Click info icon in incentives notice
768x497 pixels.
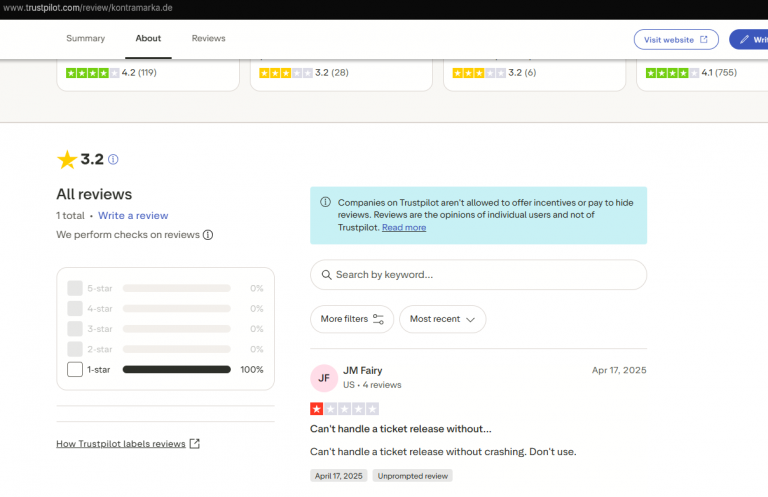pos(325,202)
